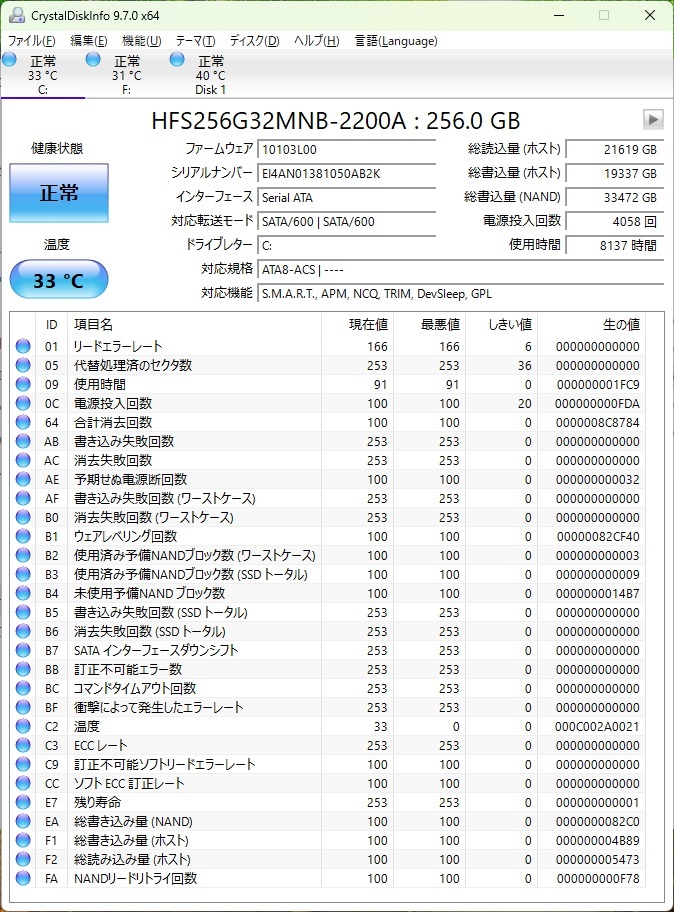Click raw value 000C002A0021
The height and width of the screenshot is (912, 674).
tap(597, 726)
